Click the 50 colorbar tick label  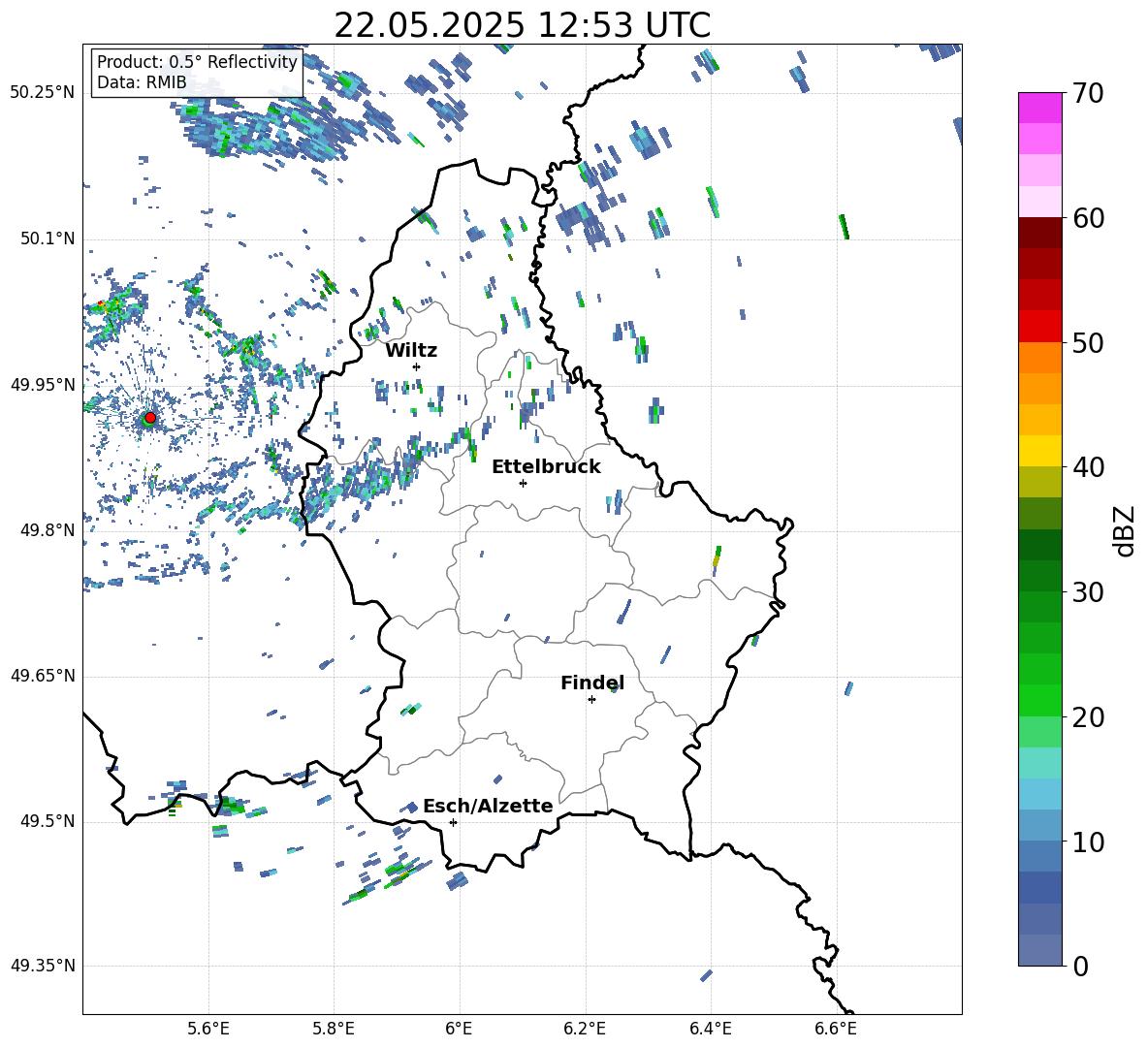point(1088,343)
